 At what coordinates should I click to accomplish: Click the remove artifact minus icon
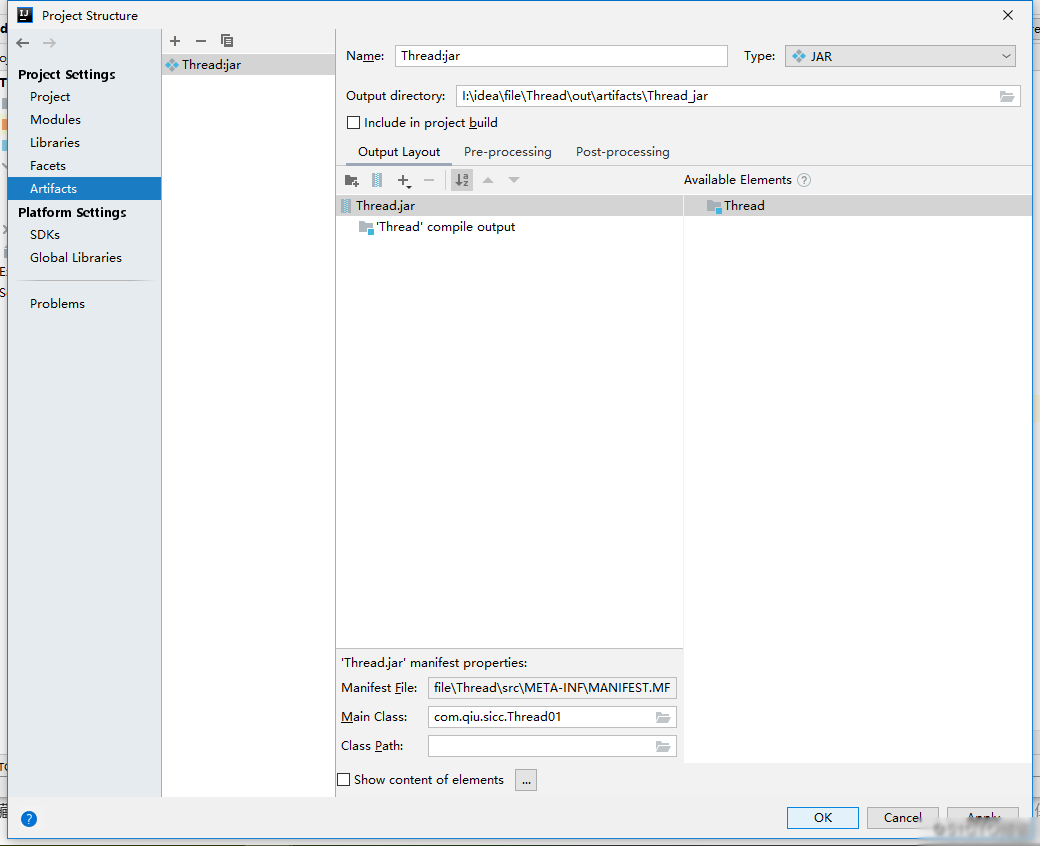[201, 41]
